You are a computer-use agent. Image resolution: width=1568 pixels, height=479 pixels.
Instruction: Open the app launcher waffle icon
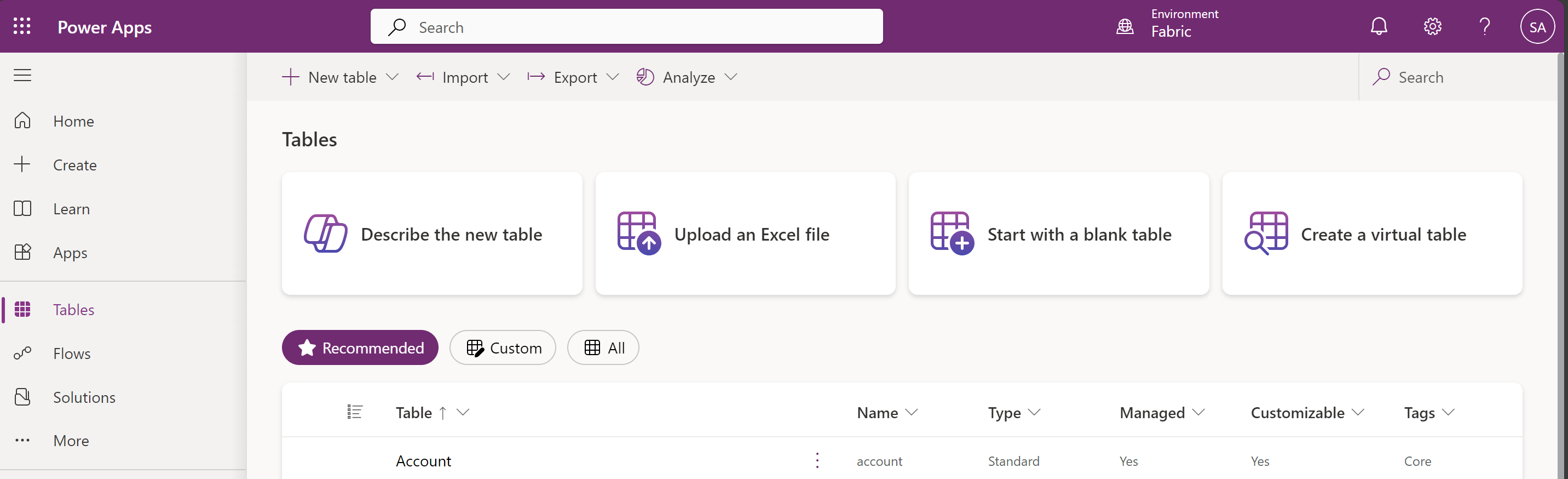tap(22, 26)
